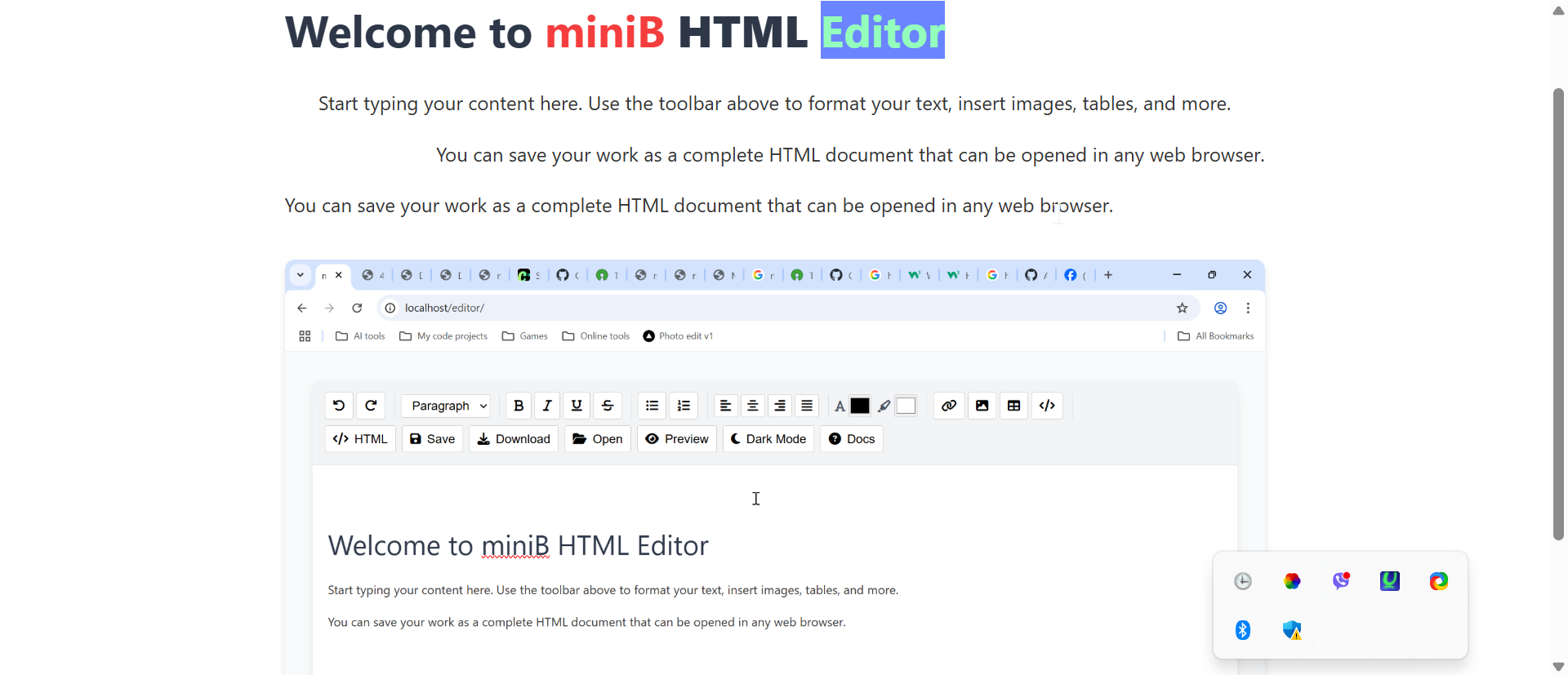Viewport: 1568px width, 675px height.
Task: Open the Chrome three-dot menu
Action: coord(1248,308)
